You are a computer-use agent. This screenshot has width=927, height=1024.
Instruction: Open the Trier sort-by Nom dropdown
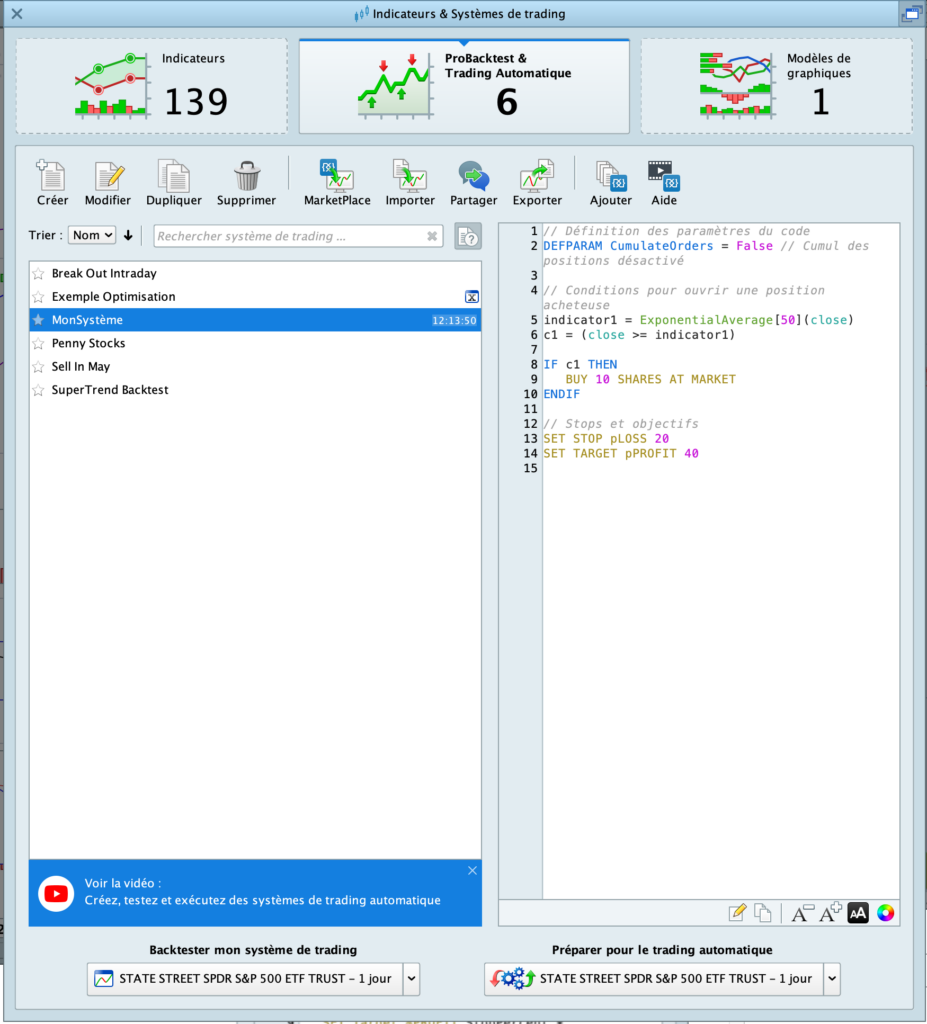(x=92, y=235)
